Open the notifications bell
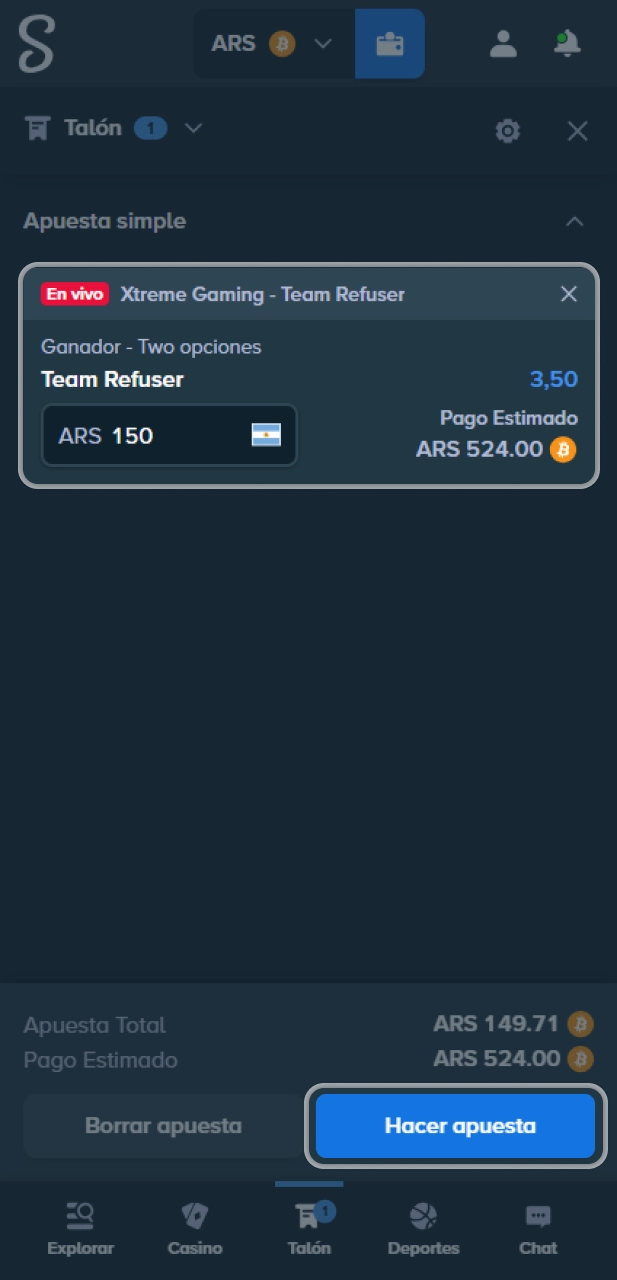This screenshot has width=617, height=1280. (x=566, y=44)
